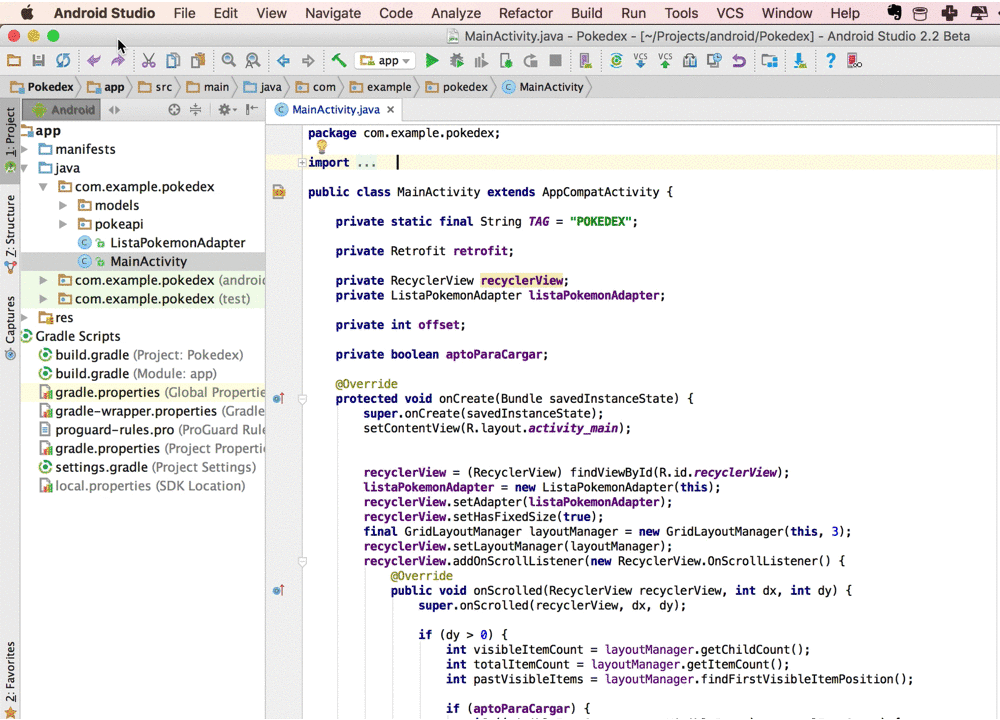Viewport: 1000px width, 720px height.
Task: Open the Analyze menu
Action: (456, 13)
